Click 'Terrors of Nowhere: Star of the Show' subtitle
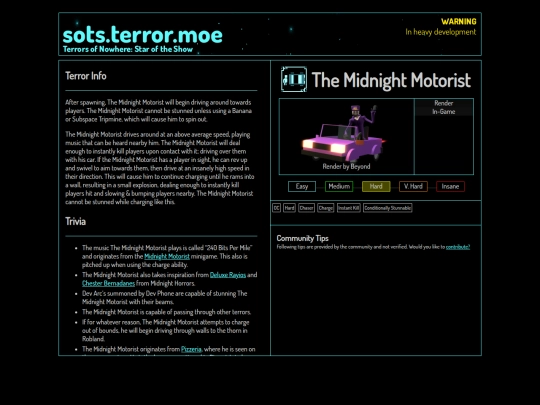This screenshot has height=405, width=540. (x=128, y=49)
